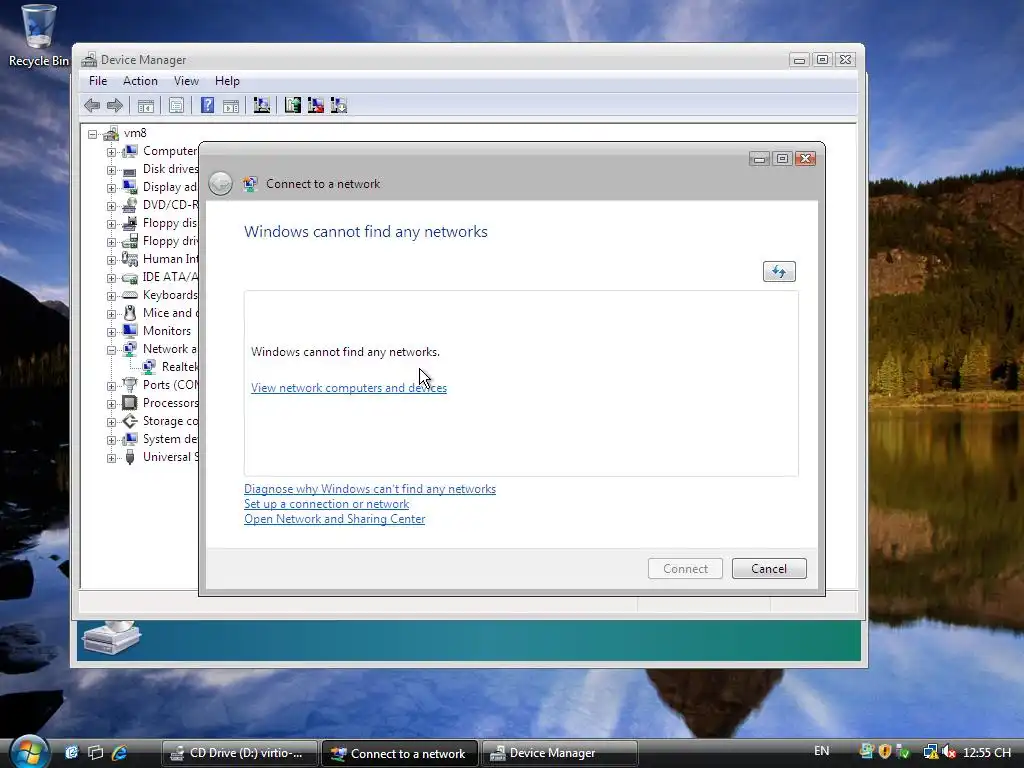Close the Connect to a network dialog
Screen dimensions: 1024x768
click(806, 159)
